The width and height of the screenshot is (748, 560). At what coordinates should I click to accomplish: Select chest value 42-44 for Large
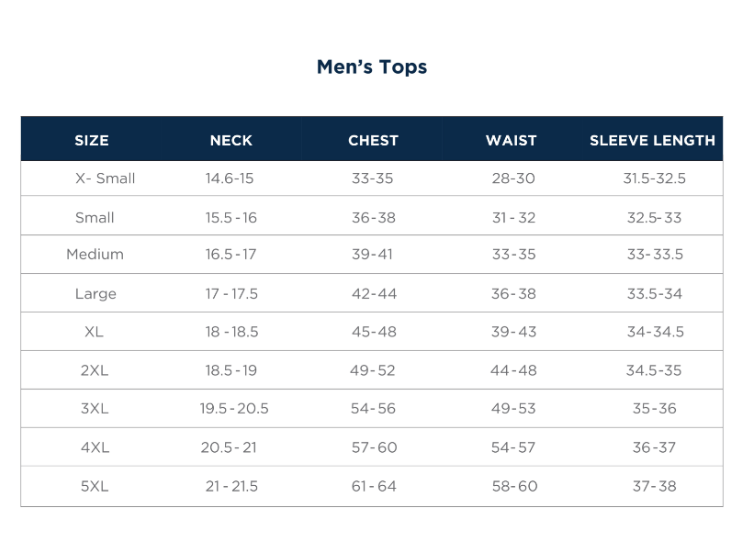pos(374,294)
